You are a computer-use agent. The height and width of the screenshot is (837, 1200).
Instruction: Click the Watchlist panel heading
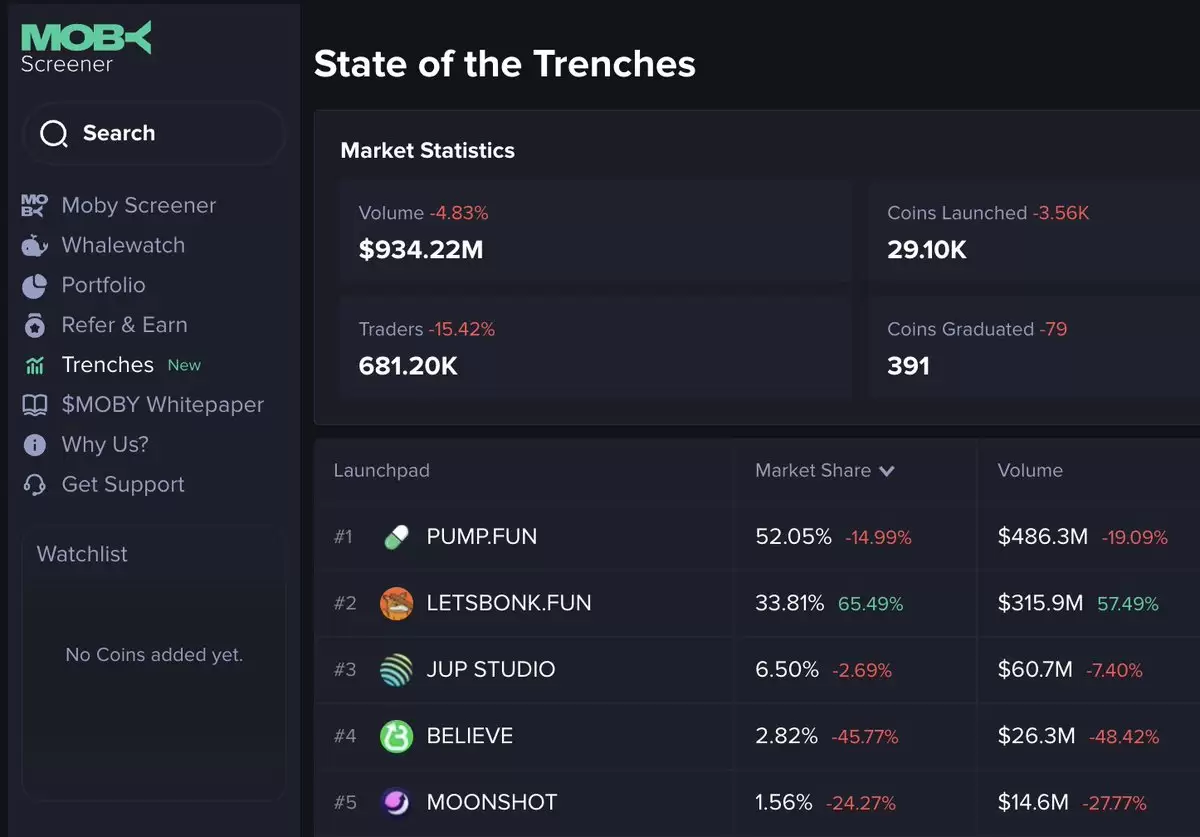(82, 554)
